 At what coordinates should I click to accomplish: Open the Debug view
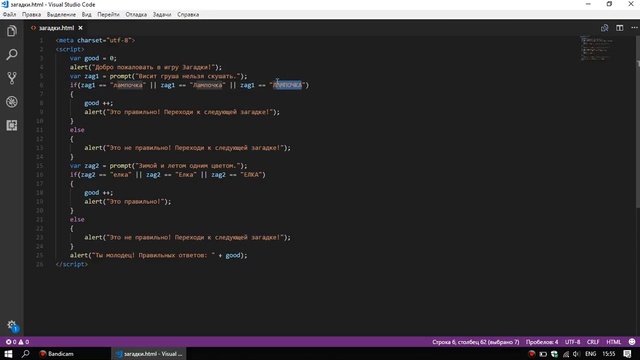[12, 102]
